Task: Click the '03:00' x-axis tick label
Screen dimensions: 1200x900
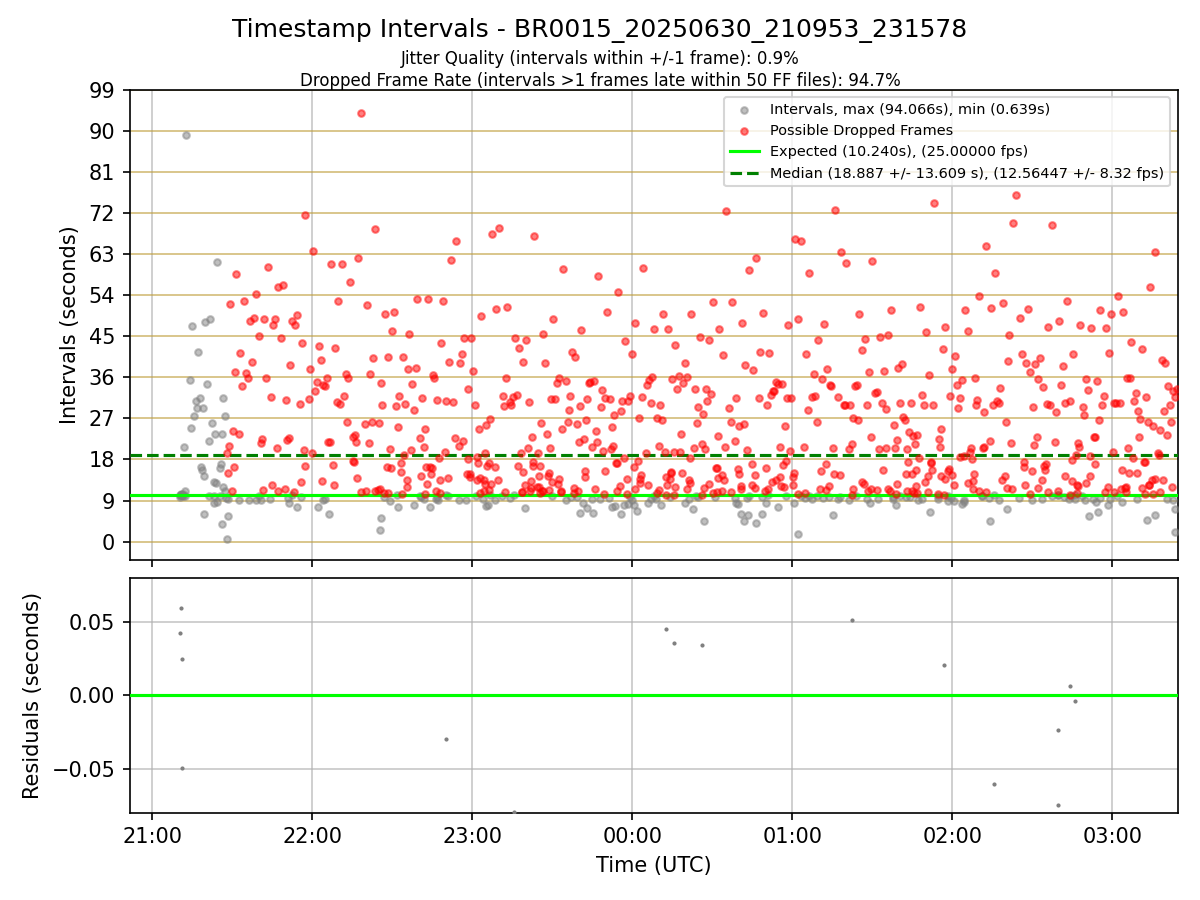Action: tap(1112, 834)
